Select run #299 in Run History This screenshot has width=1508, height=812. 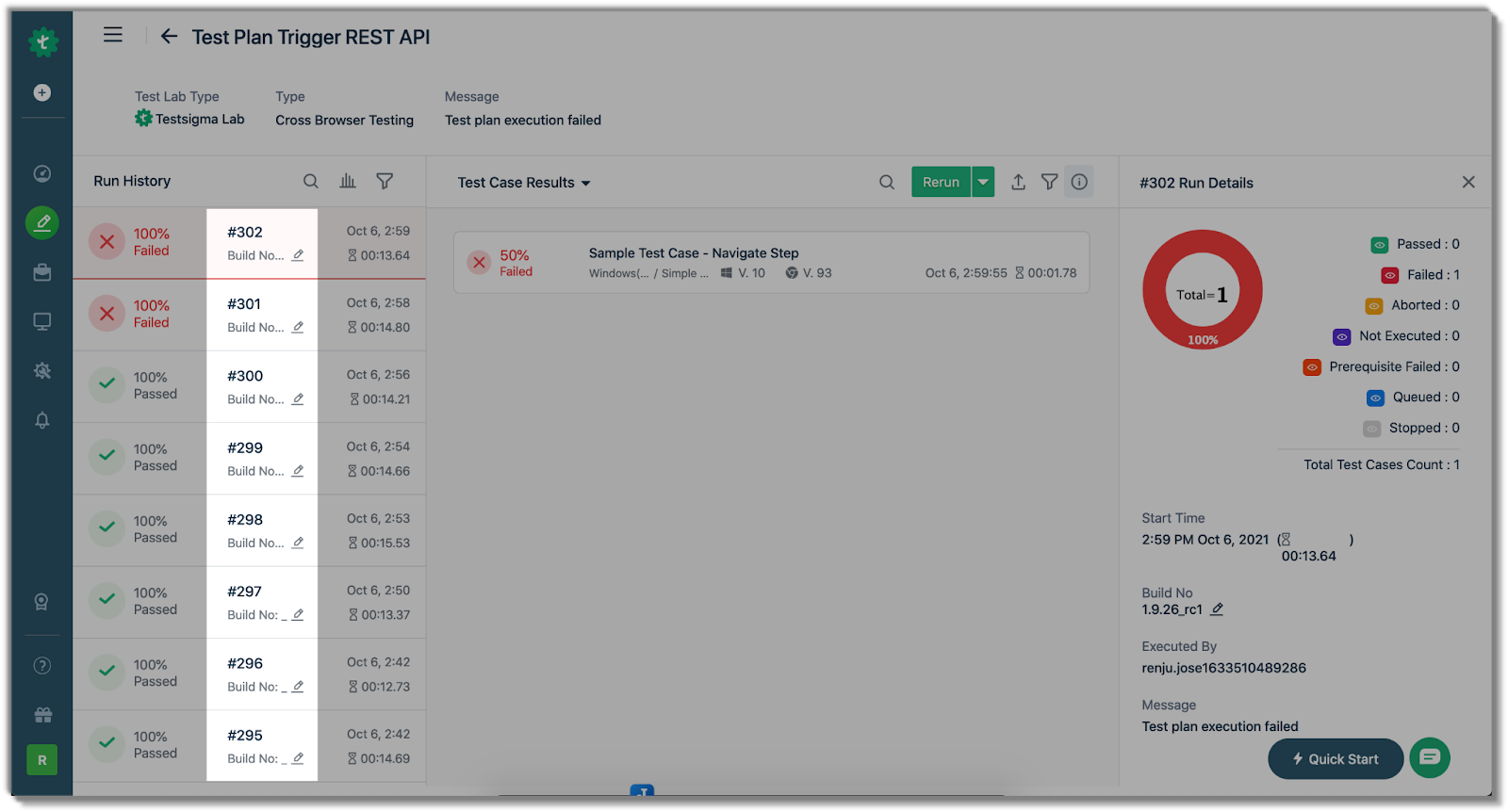click(250, 459)
